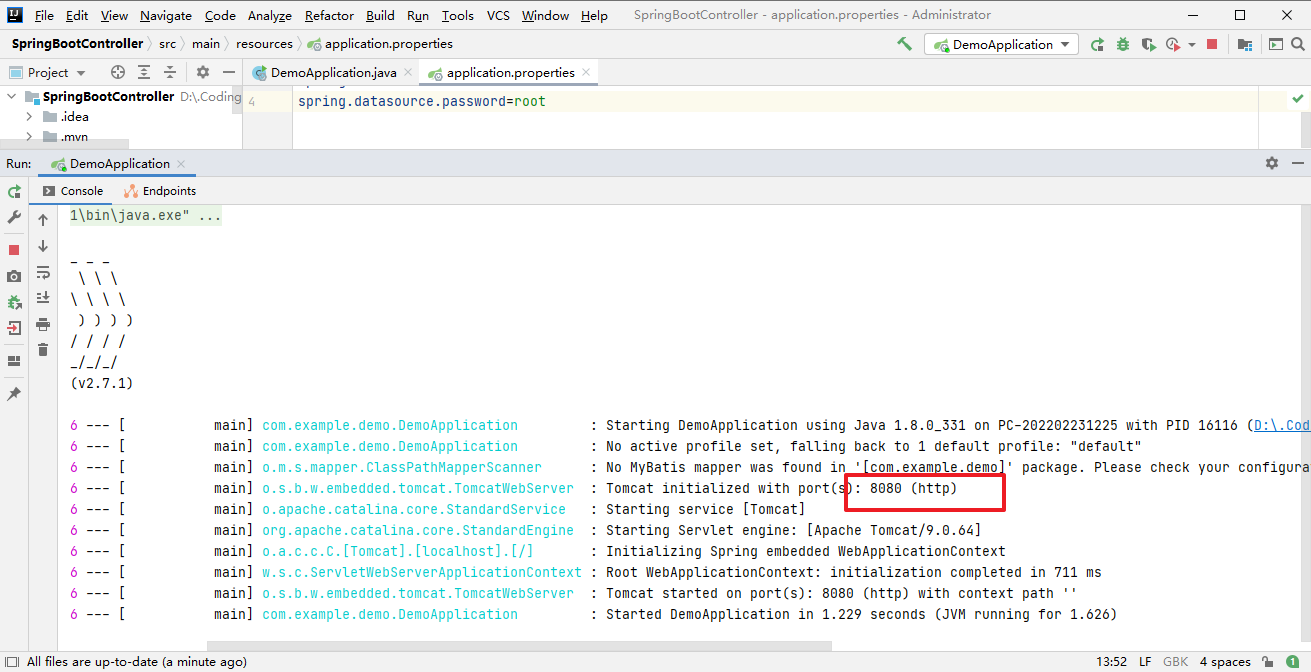Rerun DemoApplication from the top toolbar
This screenshot has height=672, width=1311.
pyautogui.click(x=1097, y=44)
